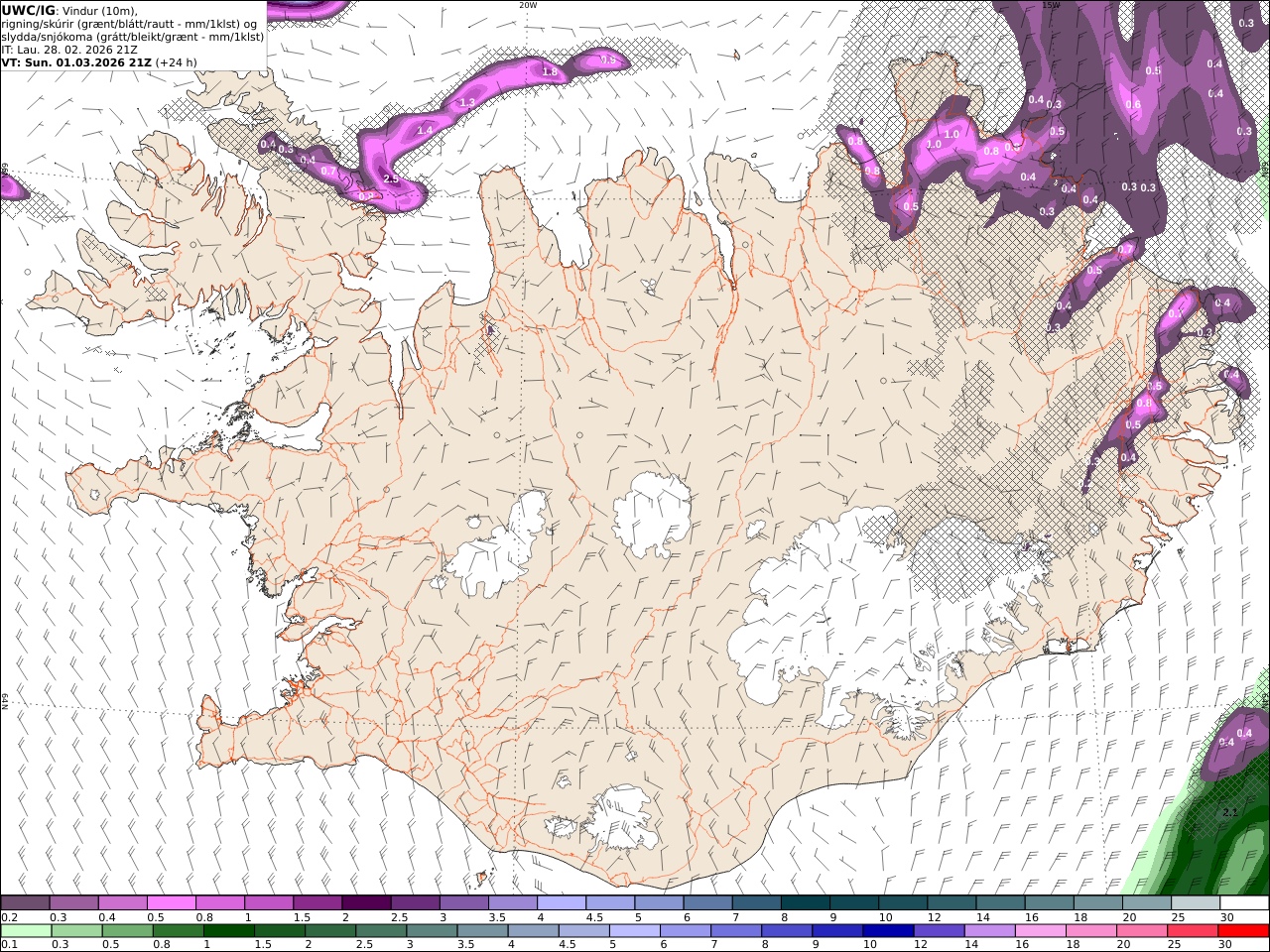Select upper legend swatch between 0.5 and 0.8
Image resolution: width=1270 pixels, height=952 pixels.
[x=171, y=903]
